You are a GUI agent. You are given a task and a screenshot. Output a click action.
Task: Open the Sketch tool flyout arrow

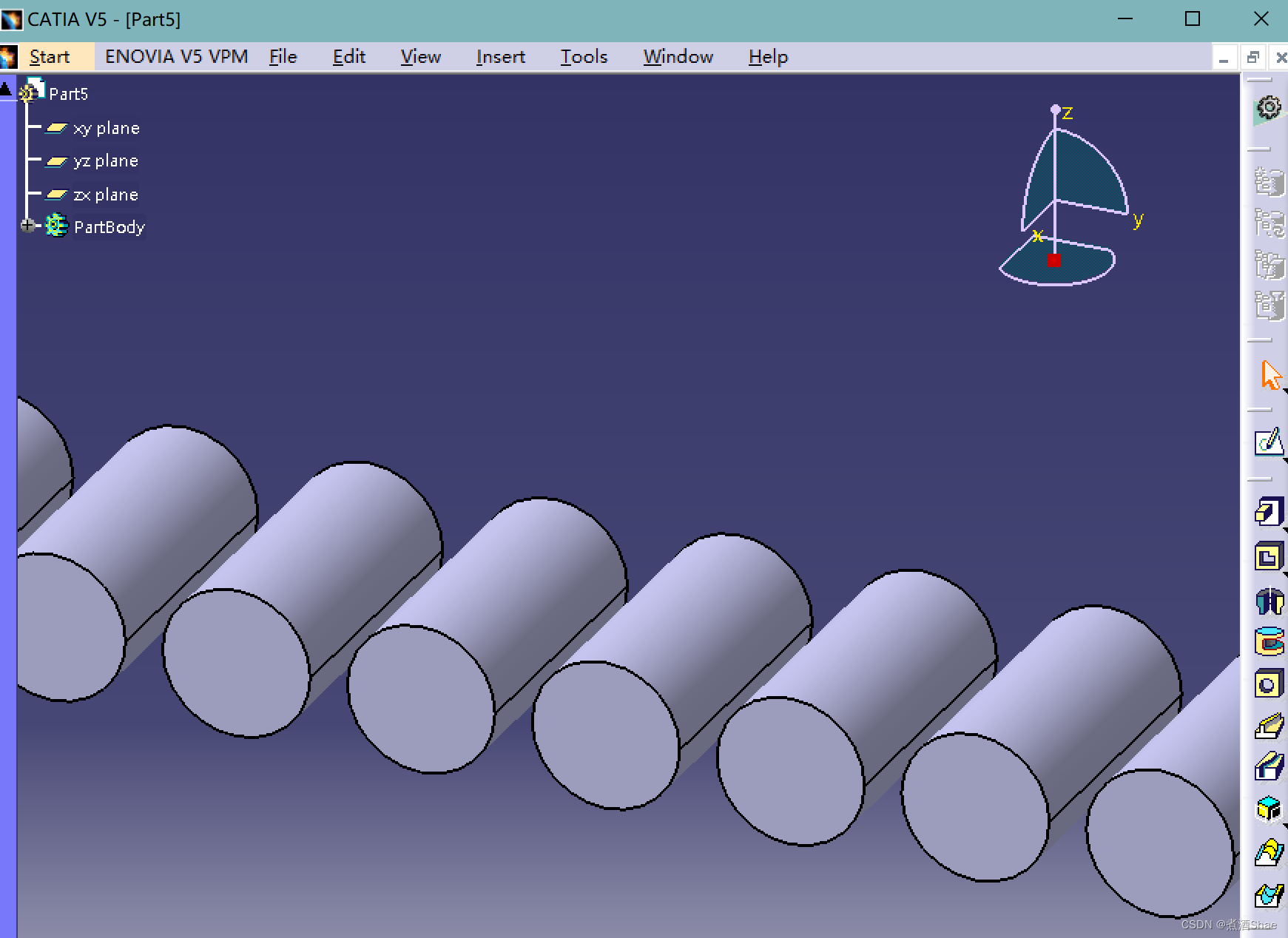(x=1285, y=459)
